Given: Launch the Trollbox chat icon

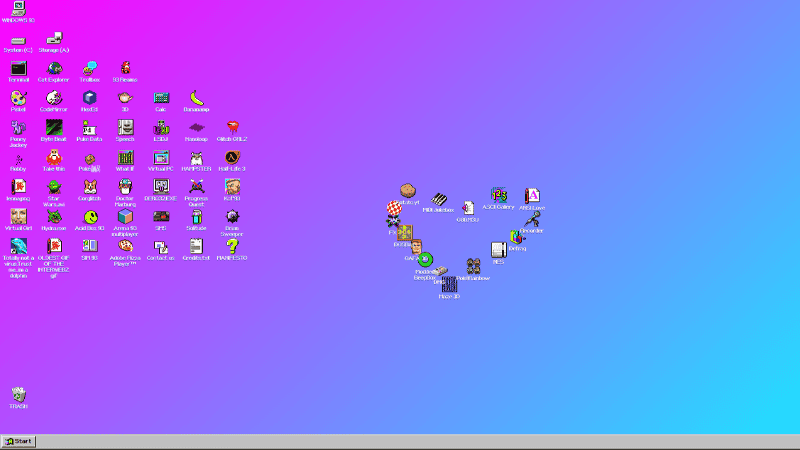Looking at the screenshot, I should point(90,68).
